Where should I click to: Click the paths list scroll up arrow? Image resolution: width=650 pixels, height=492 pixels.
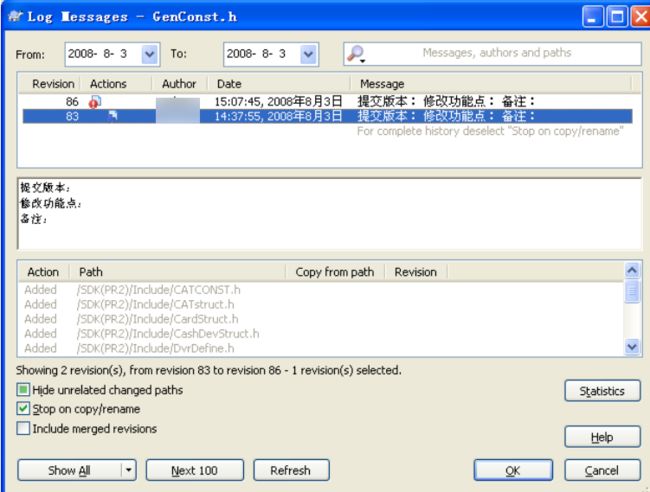[632, 271]
